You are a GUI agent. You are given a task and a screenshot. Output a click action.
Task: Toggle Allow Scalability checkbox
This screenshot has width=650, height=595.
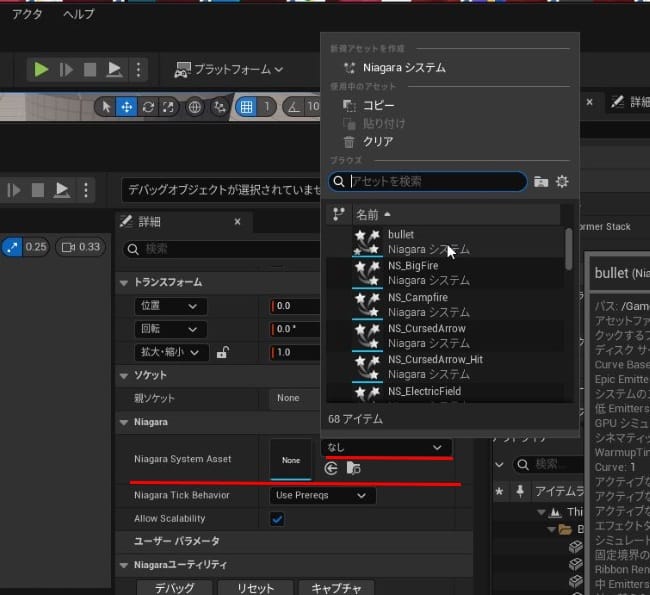coord(277,519)
